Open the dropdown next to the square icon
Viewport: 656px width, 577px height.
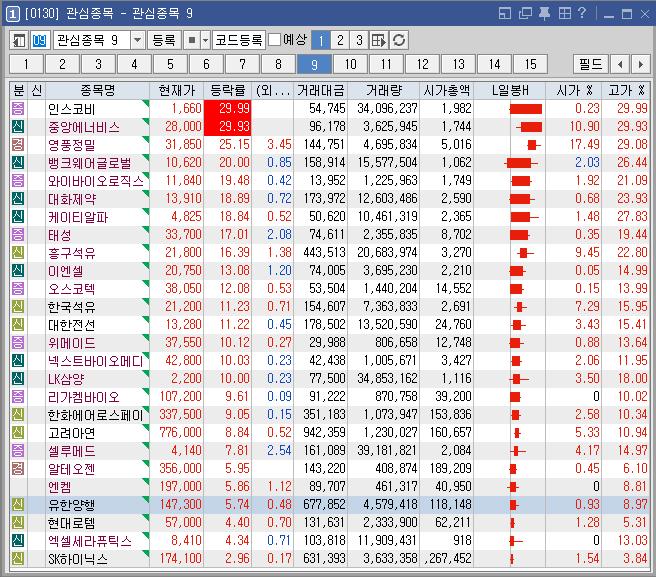pos(205,40)
